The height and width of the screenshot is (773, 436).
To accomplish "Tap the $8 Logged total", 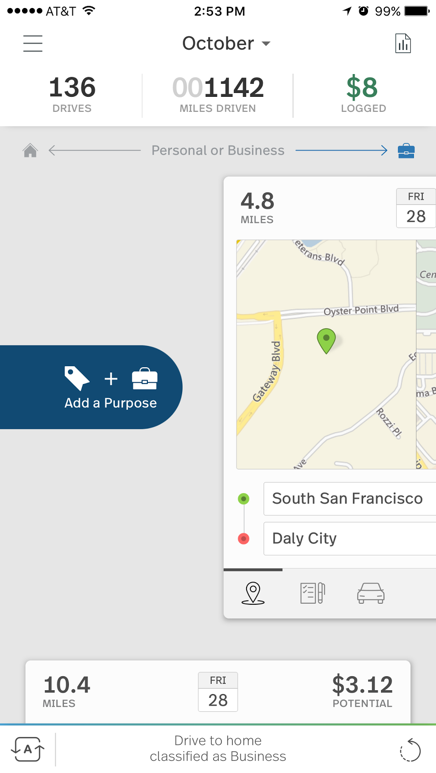I will coord(363,96).
